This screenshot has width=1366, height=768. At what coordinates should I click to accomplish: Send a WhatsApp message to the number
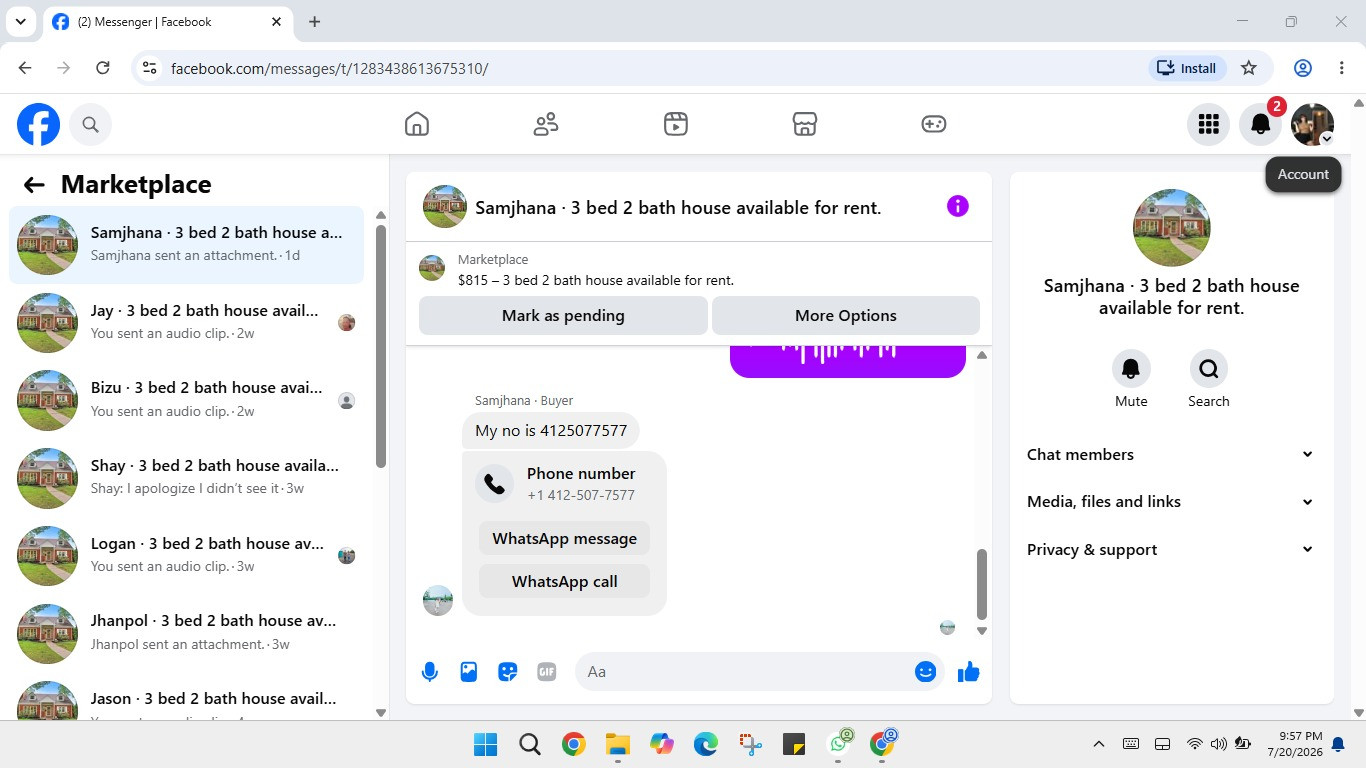(565, 538)
